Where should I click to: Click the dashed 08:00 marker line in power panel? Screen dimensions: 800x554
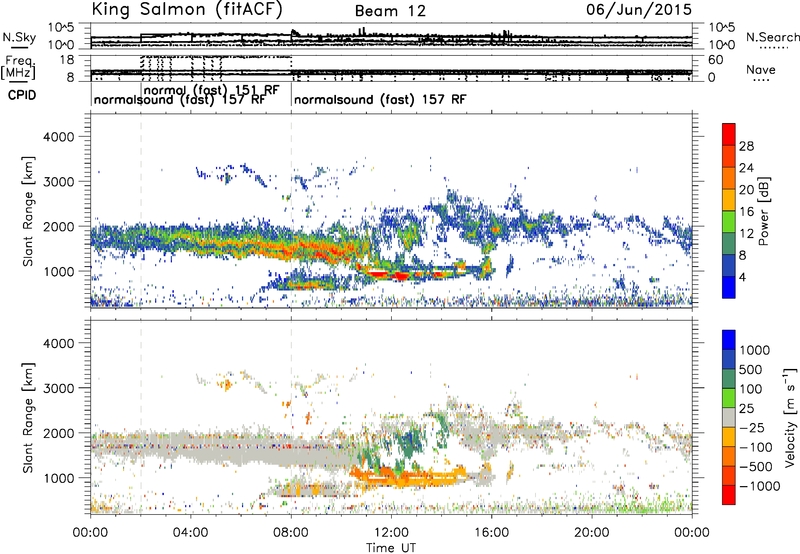(291, 210)
